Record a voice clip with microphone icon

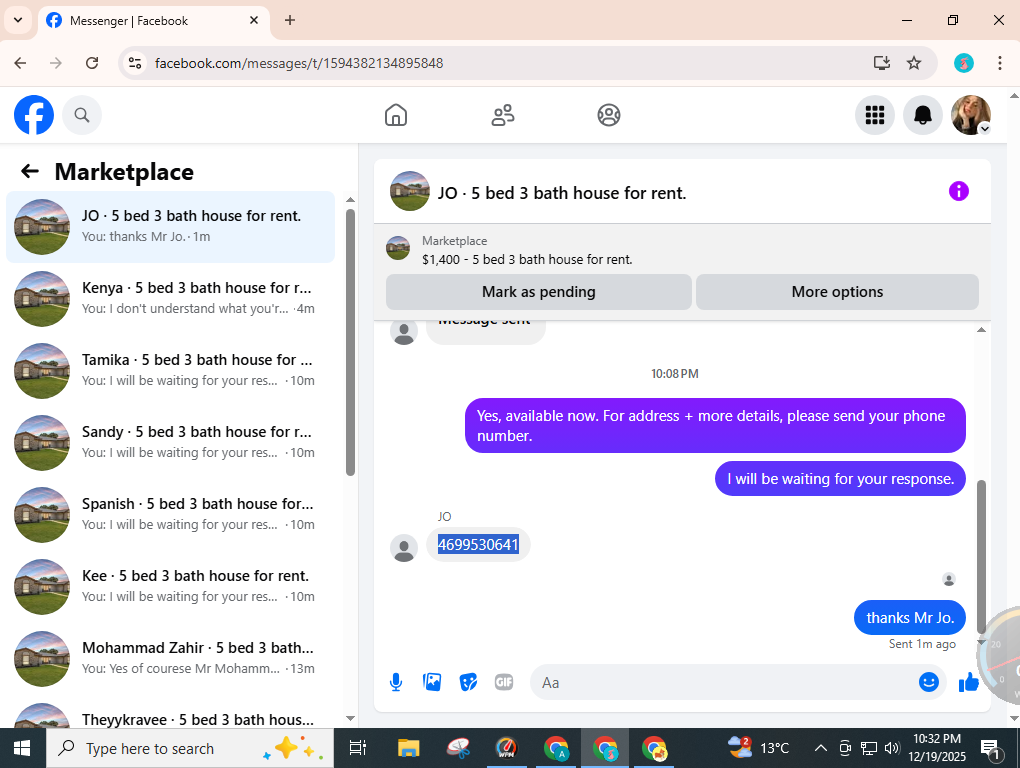pos(396,682)
